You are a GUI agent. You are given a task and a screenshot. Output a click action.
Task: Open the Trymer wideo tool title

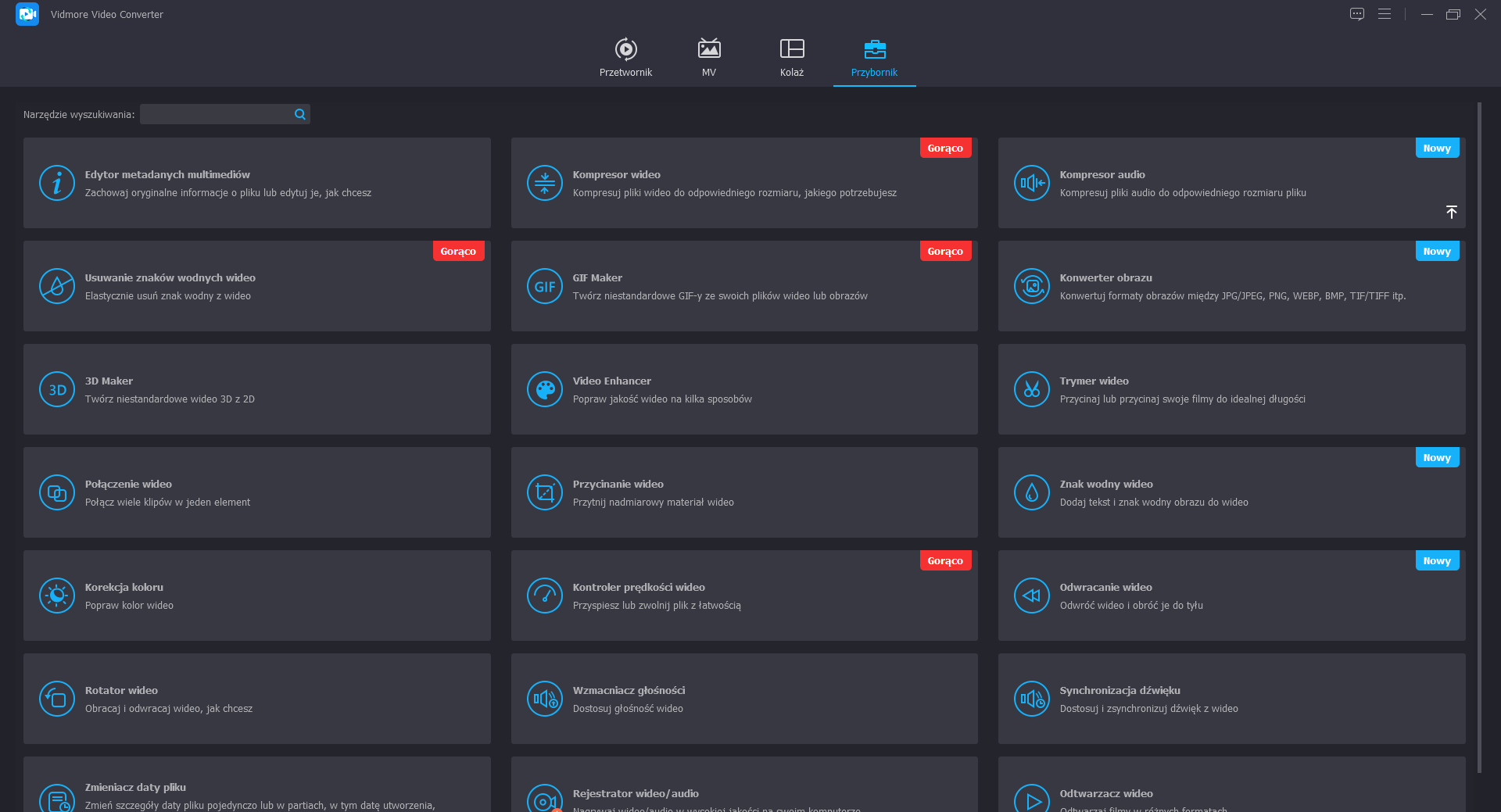1094,381
